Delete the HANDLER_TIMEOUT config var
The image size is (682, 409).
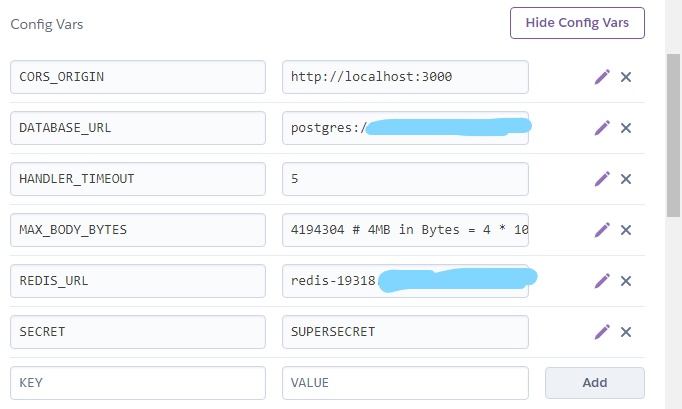click(626, 179)
